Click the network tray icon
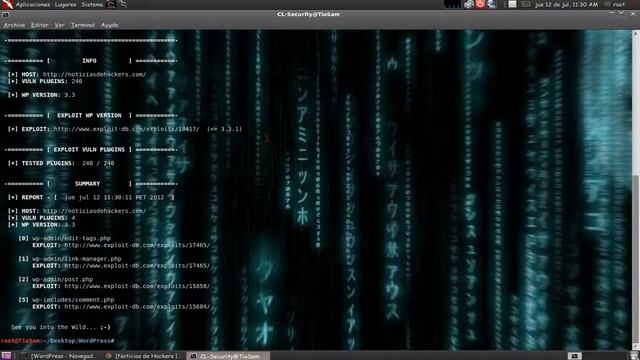640x360 pixels. click(491, 4)
